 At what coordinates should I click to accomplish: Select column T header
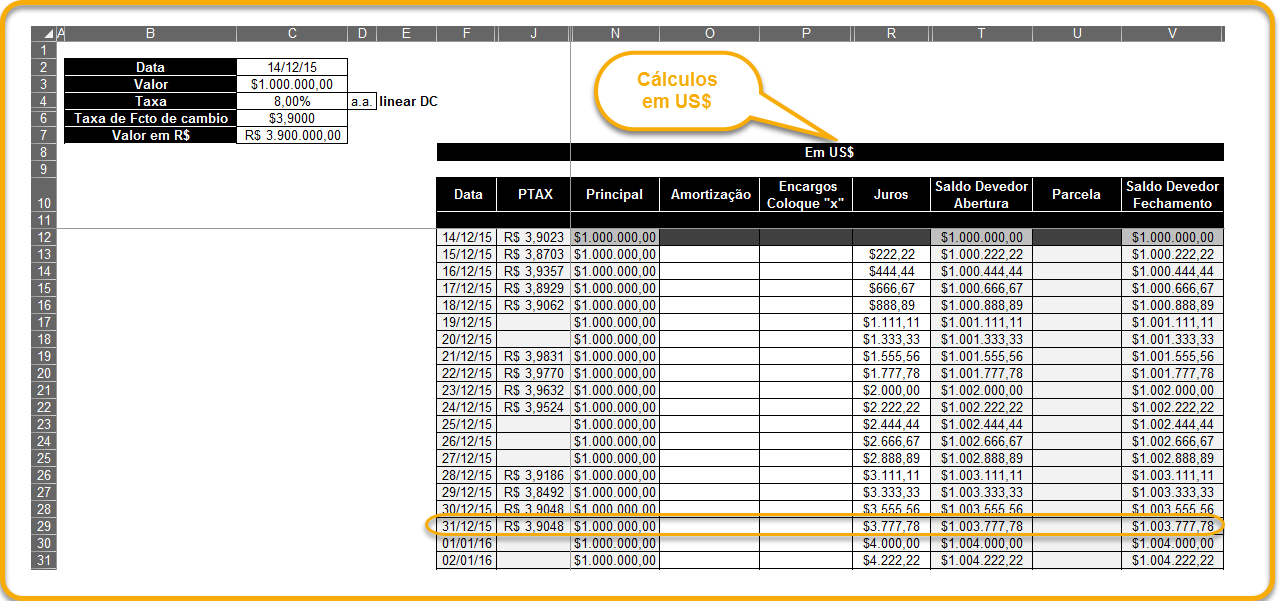981,34
